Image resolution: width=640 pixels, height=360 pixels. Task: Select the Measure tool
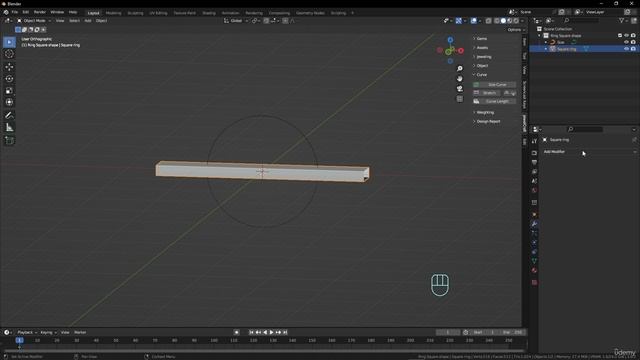9,128
